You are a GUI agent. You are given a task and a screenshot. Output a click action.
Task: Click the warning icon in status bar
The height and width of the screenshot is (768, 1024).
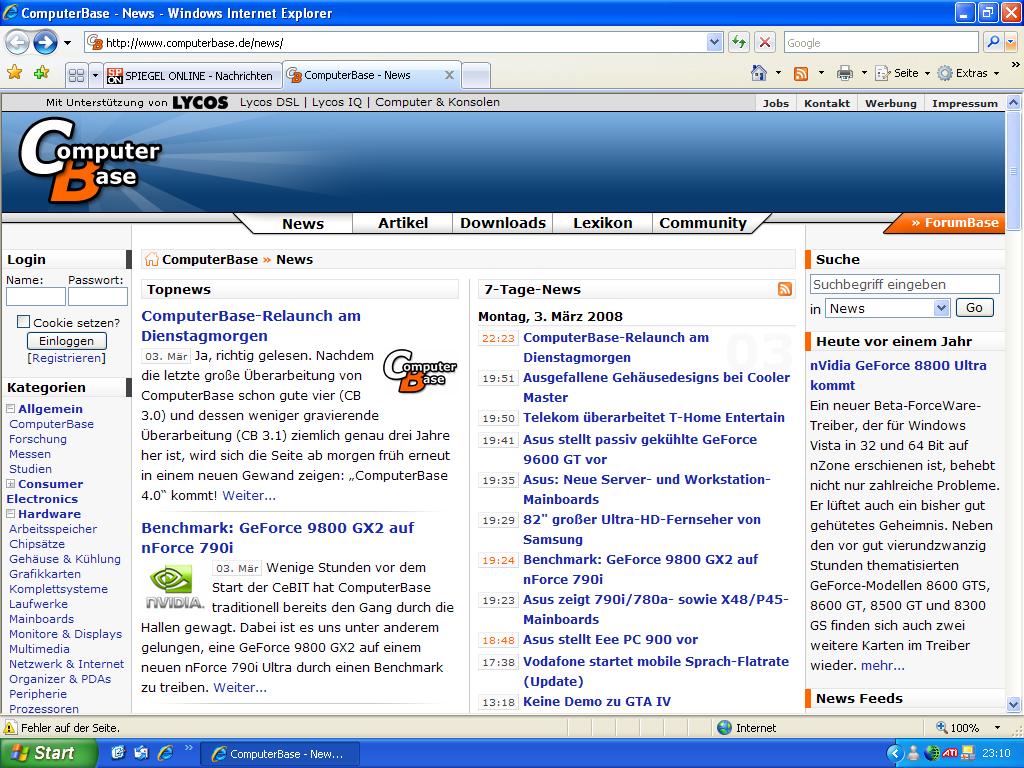click(10, 728)
